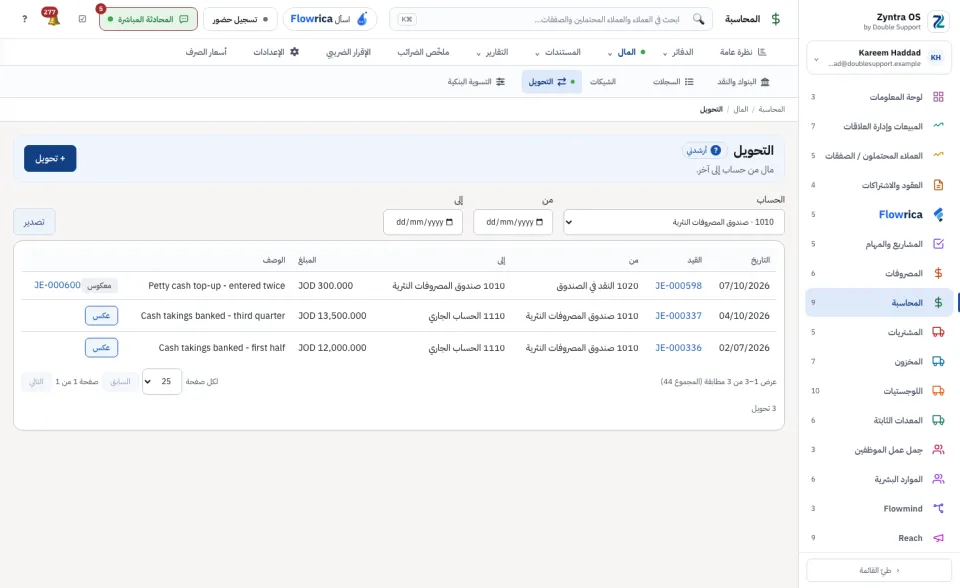Expand the Kareem Haddad account switcher

pyautogui.click(x=879, y=58)
